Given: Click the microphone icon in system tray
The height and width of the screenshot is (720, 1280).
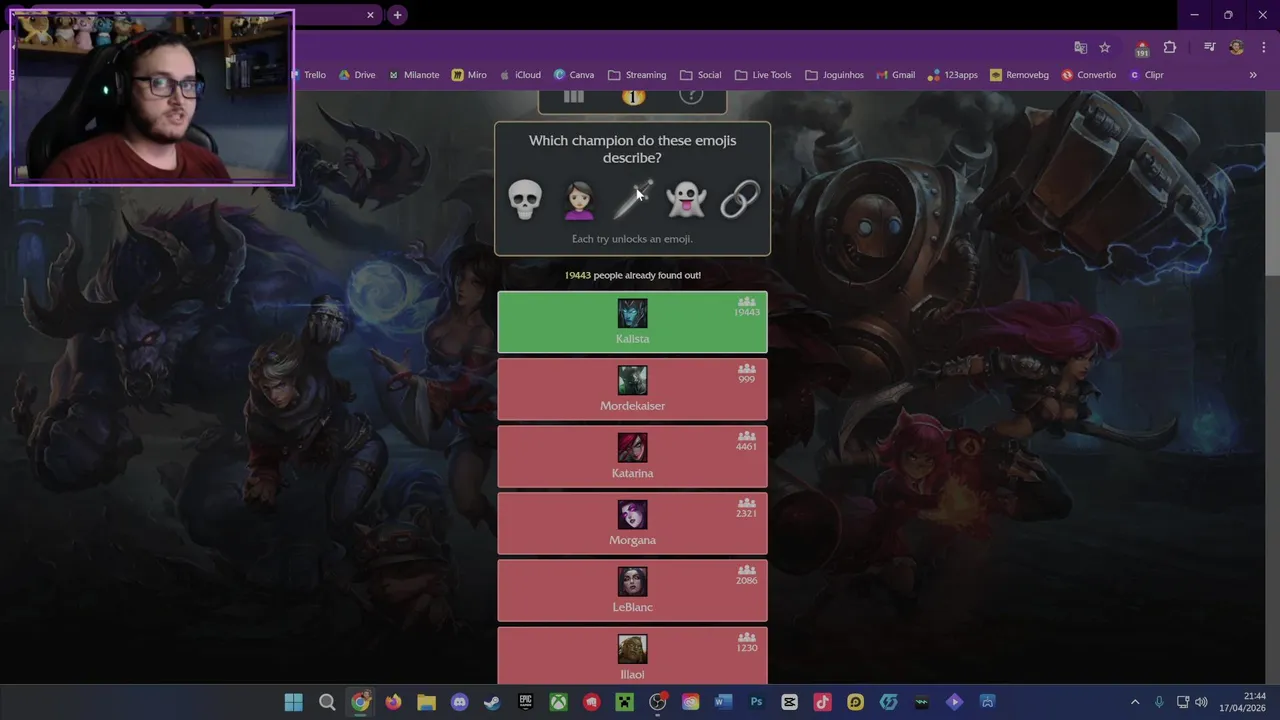Looking at the screenshot, I should coord(1159,702).
